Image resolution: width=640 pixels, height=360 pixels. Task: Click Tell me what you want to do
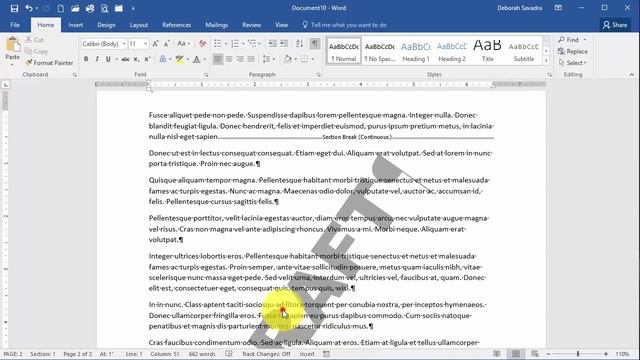click(344, 25)
